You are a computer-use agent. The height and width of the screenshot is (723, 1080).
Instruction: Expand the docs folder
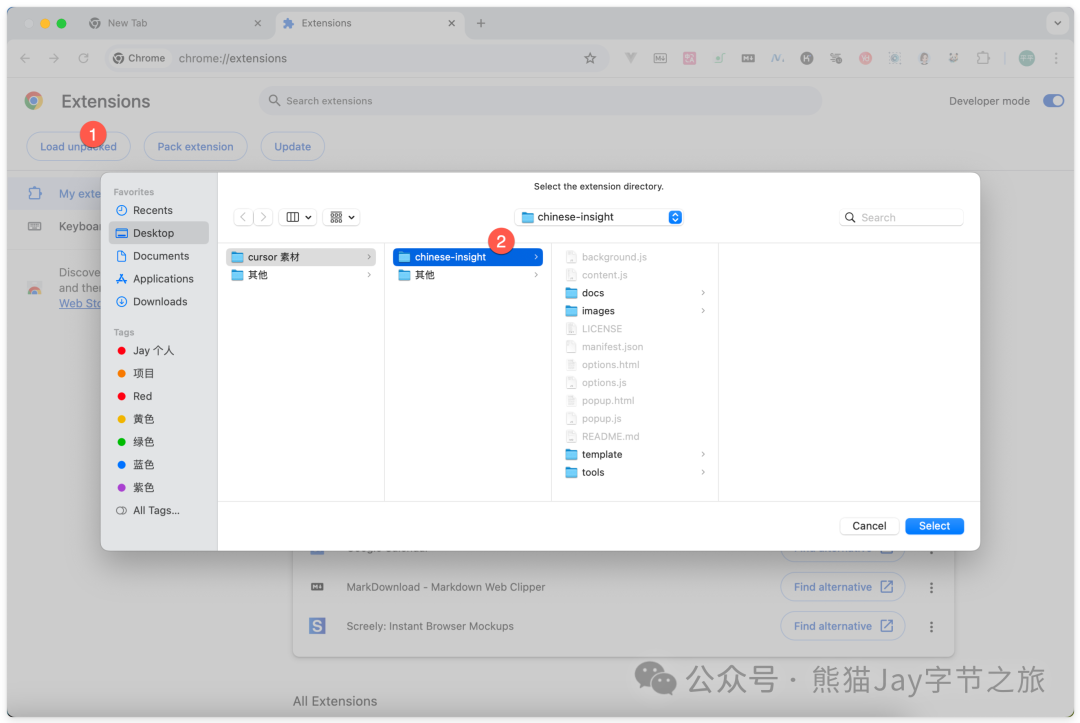pyautogui.click(x=593, y=293)
